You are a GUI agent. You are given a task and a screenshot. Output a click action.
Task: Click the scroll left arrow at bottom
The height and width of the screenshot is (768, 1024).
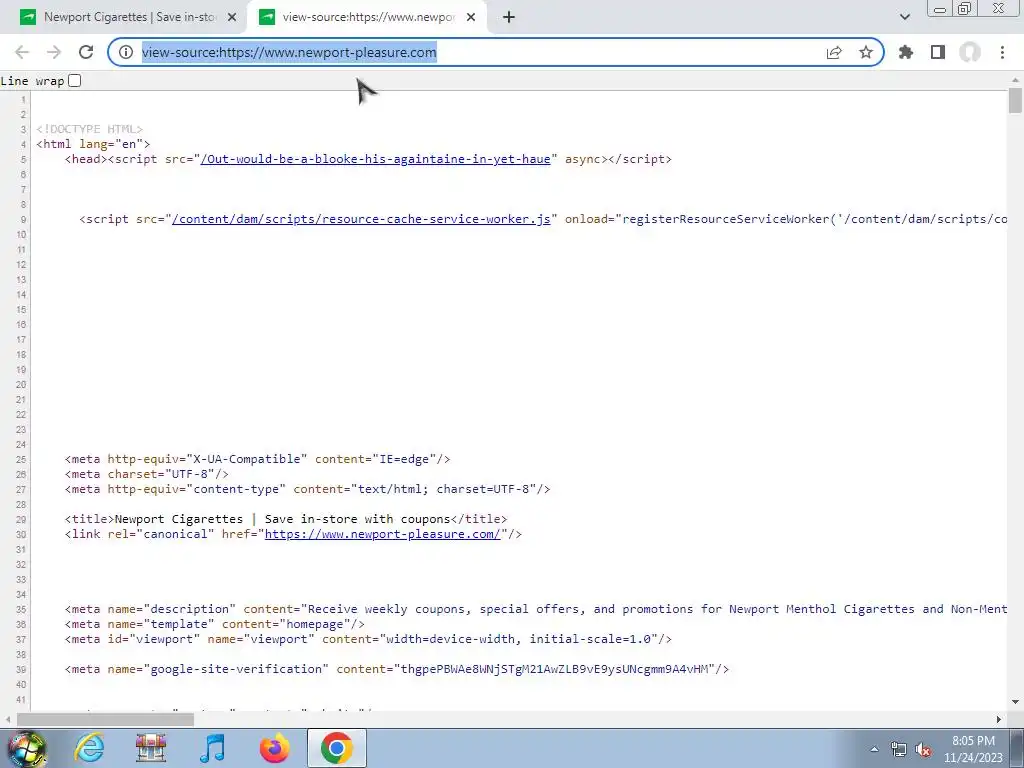click(x=7, y=720)
